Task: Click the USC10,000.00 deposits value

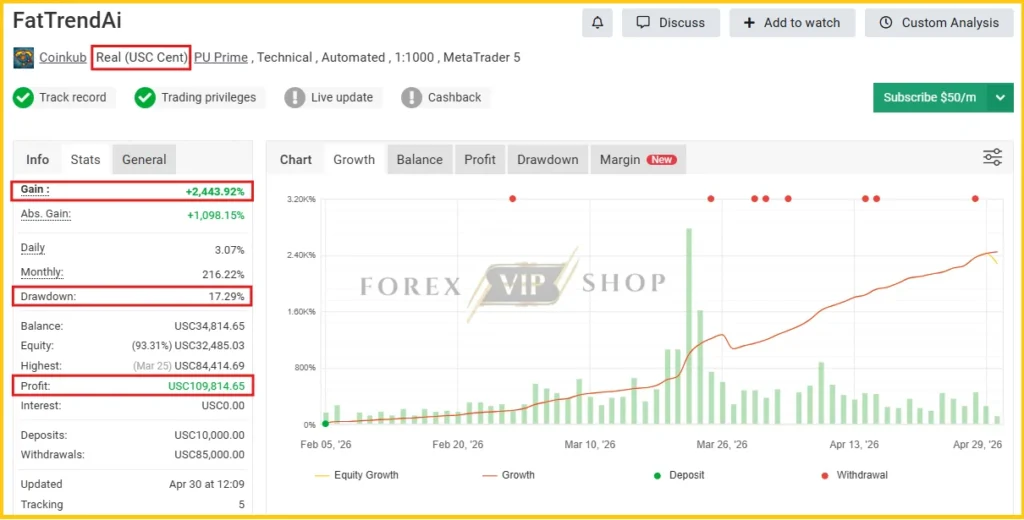Action: coord(210,435)
